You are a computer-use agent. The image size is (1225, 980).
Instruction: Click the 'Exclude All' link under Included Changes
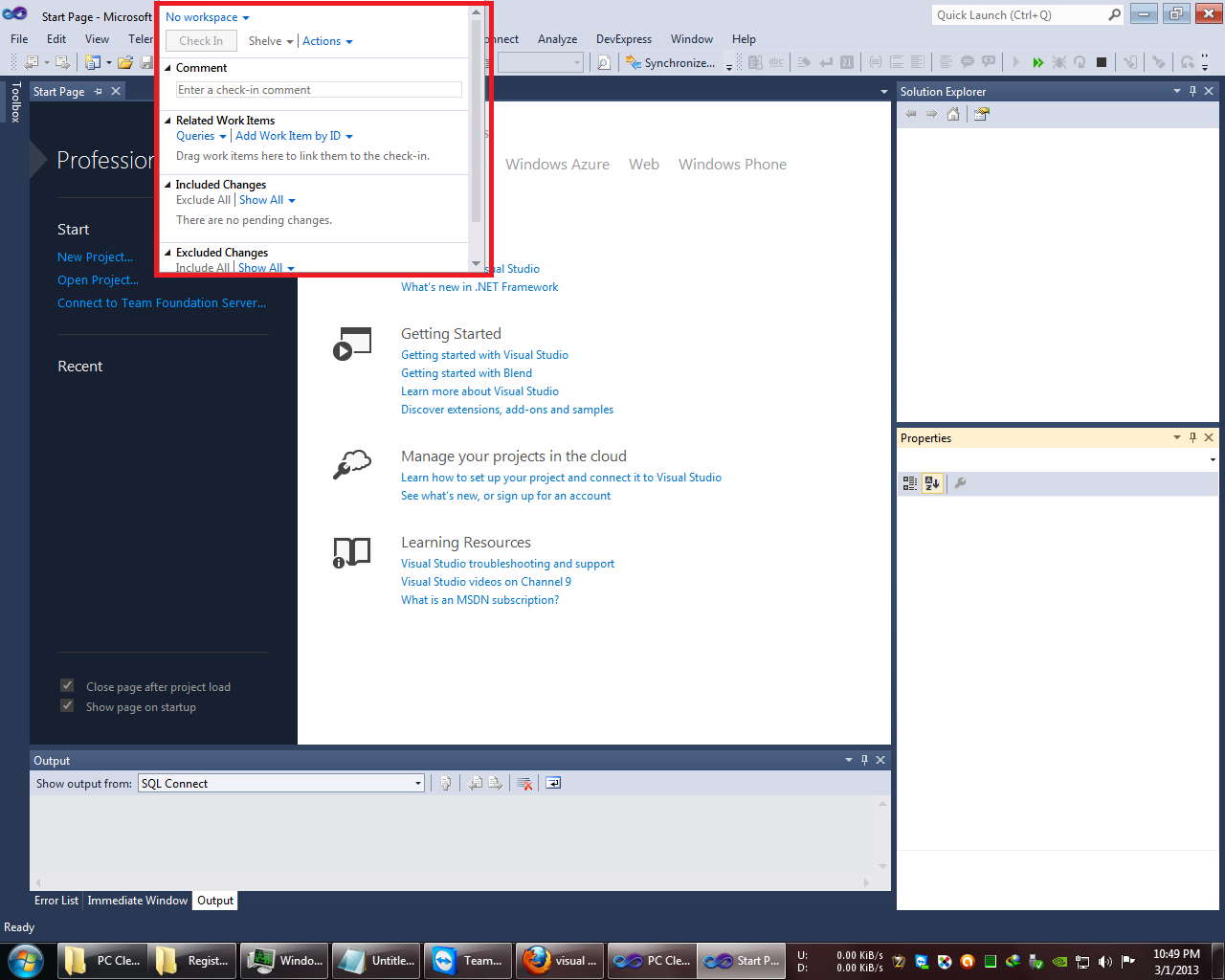[x=203, y=200]
